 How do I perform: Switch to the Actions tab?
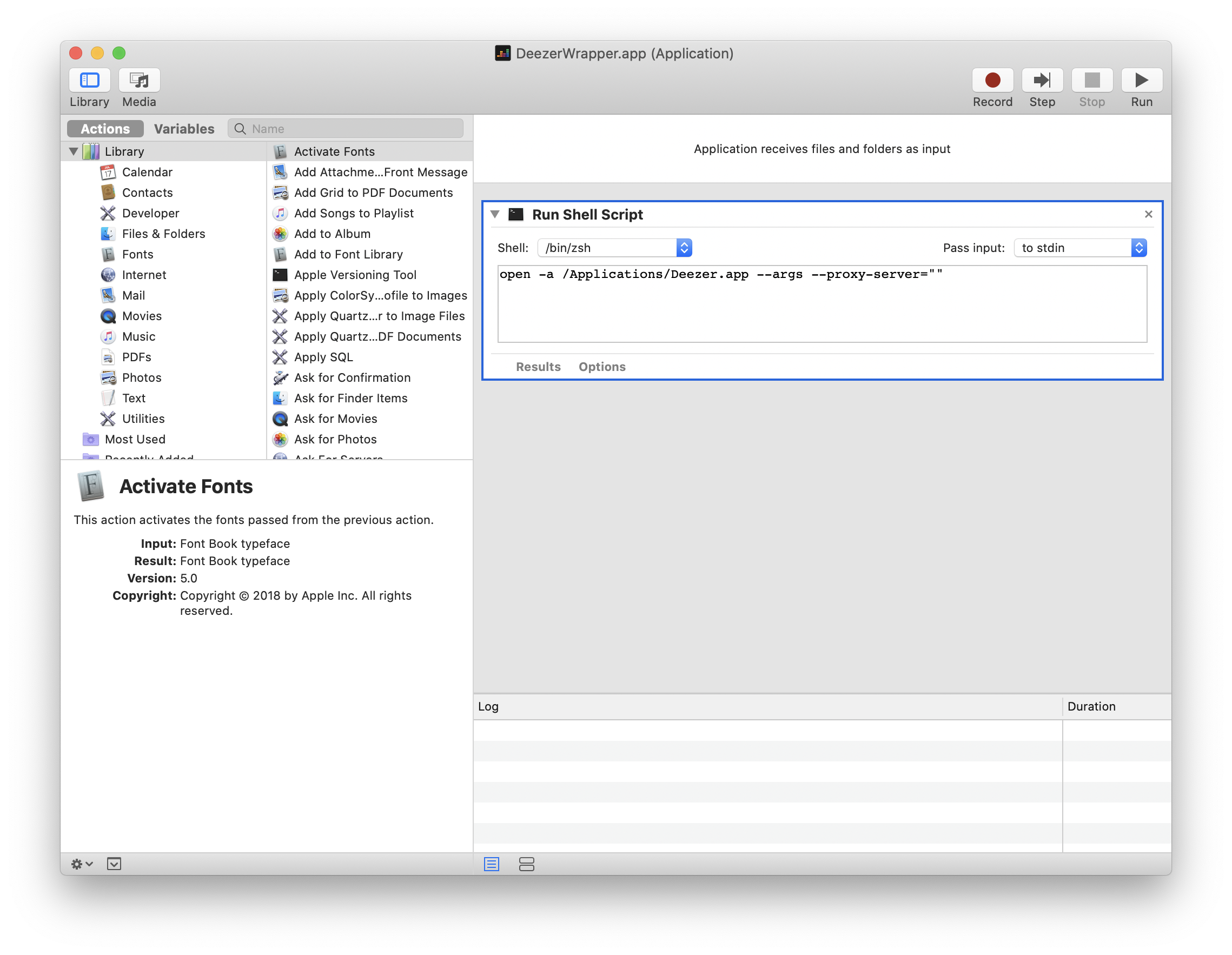(105, 129)
